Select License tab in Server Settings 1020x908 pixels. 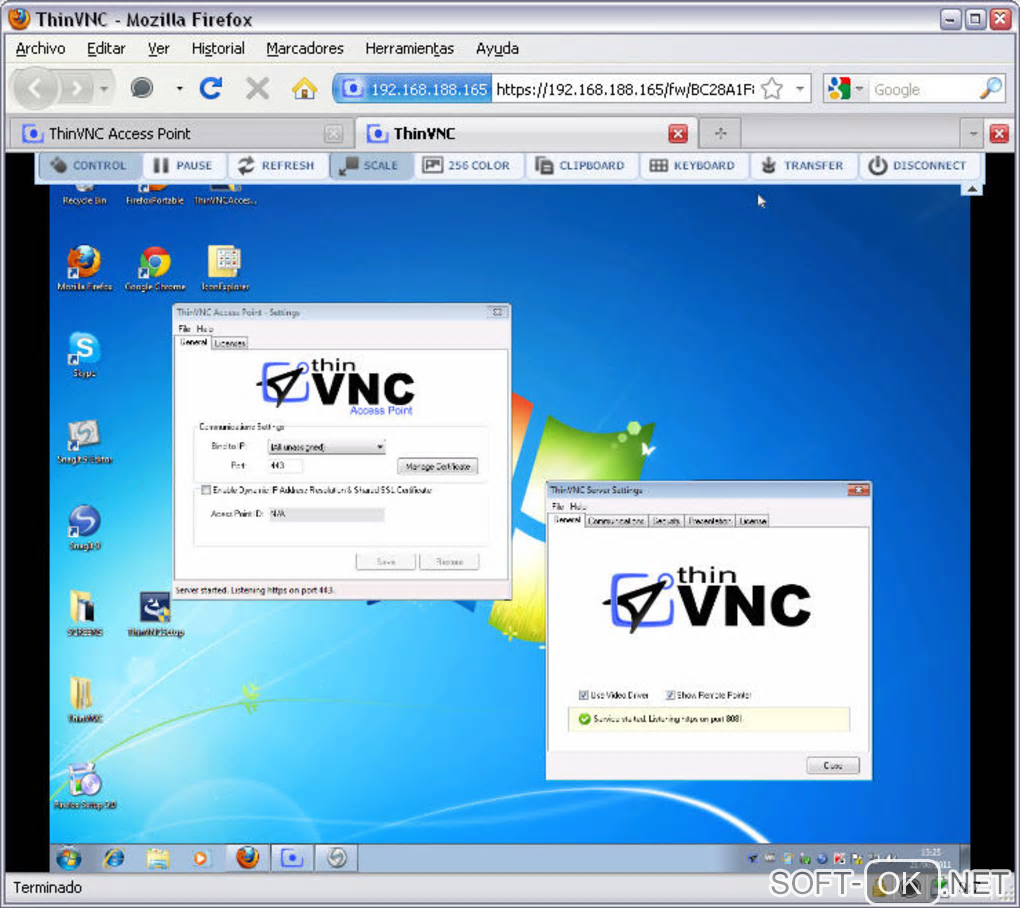coord(753,521)
